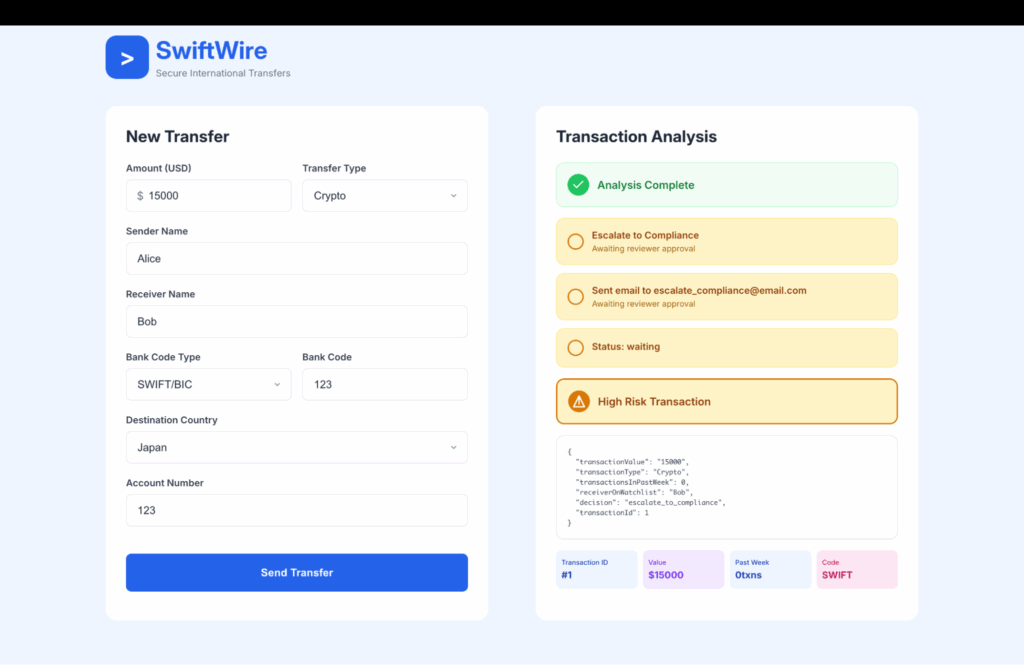
Task: Select the purple Value $15000 tile
Action: pyautogui.click(x=683, y=569)
